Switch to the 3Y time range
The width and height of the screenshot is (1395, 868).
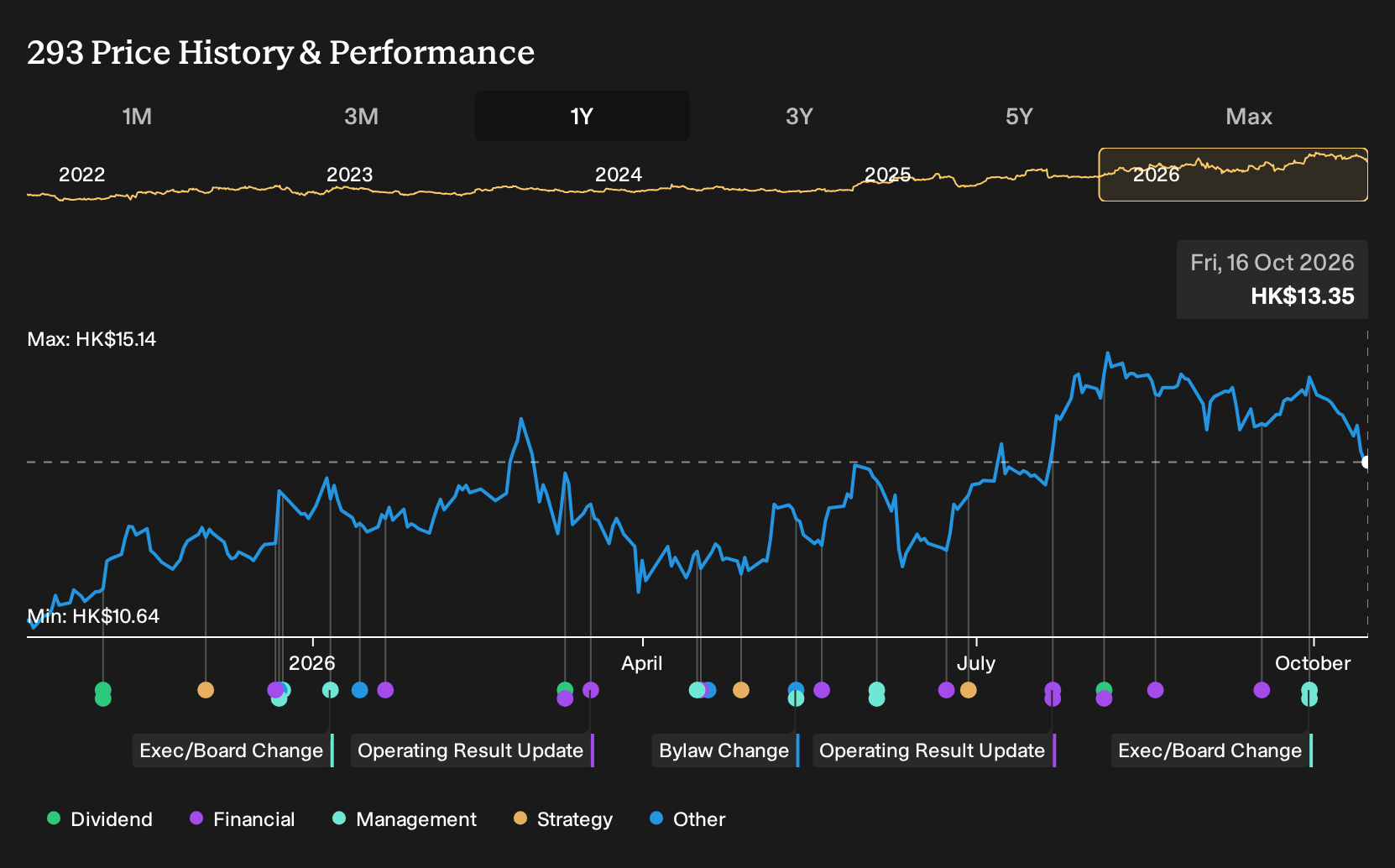pos(799,116)
